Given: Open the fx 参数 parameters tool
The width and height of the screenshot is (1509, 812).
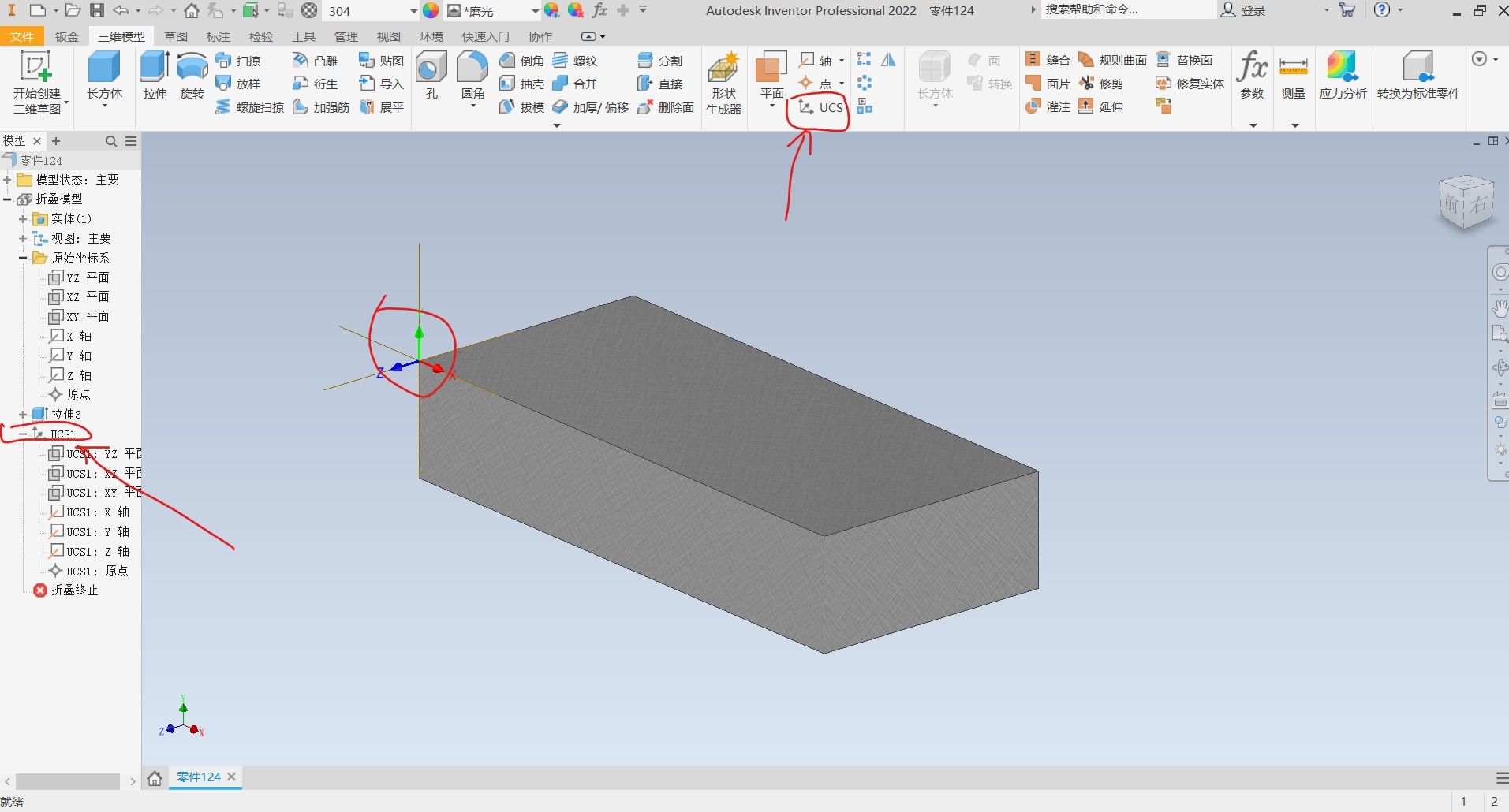Looking at the screenshot, I should [x=1252, y=76].
